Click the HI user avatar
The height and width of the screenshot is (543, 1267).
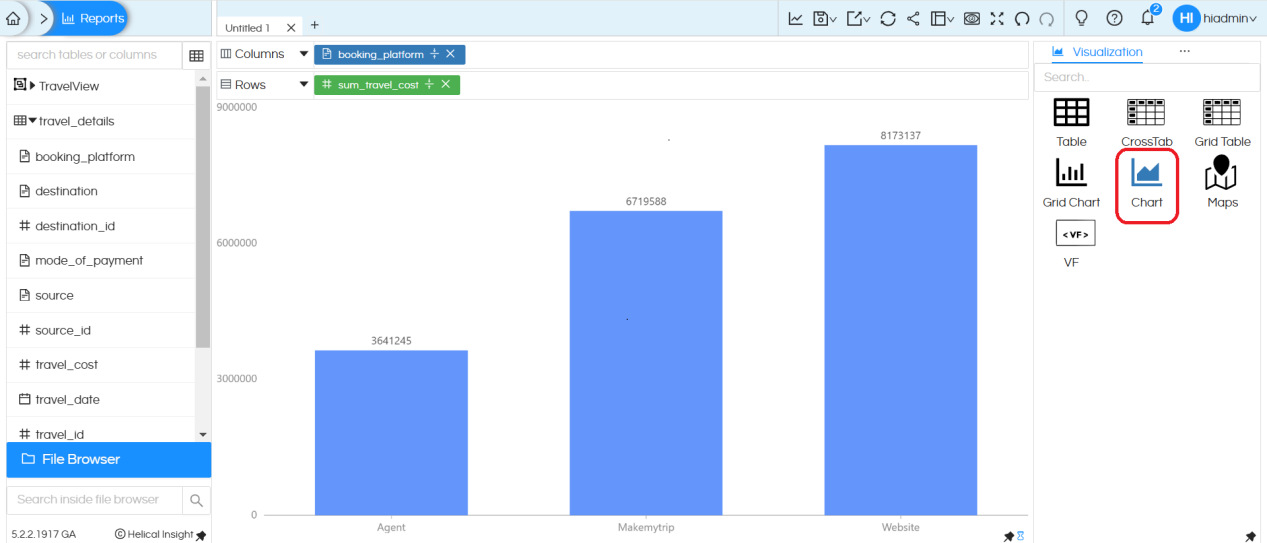pyautogui.click(x=1186, y=18)
